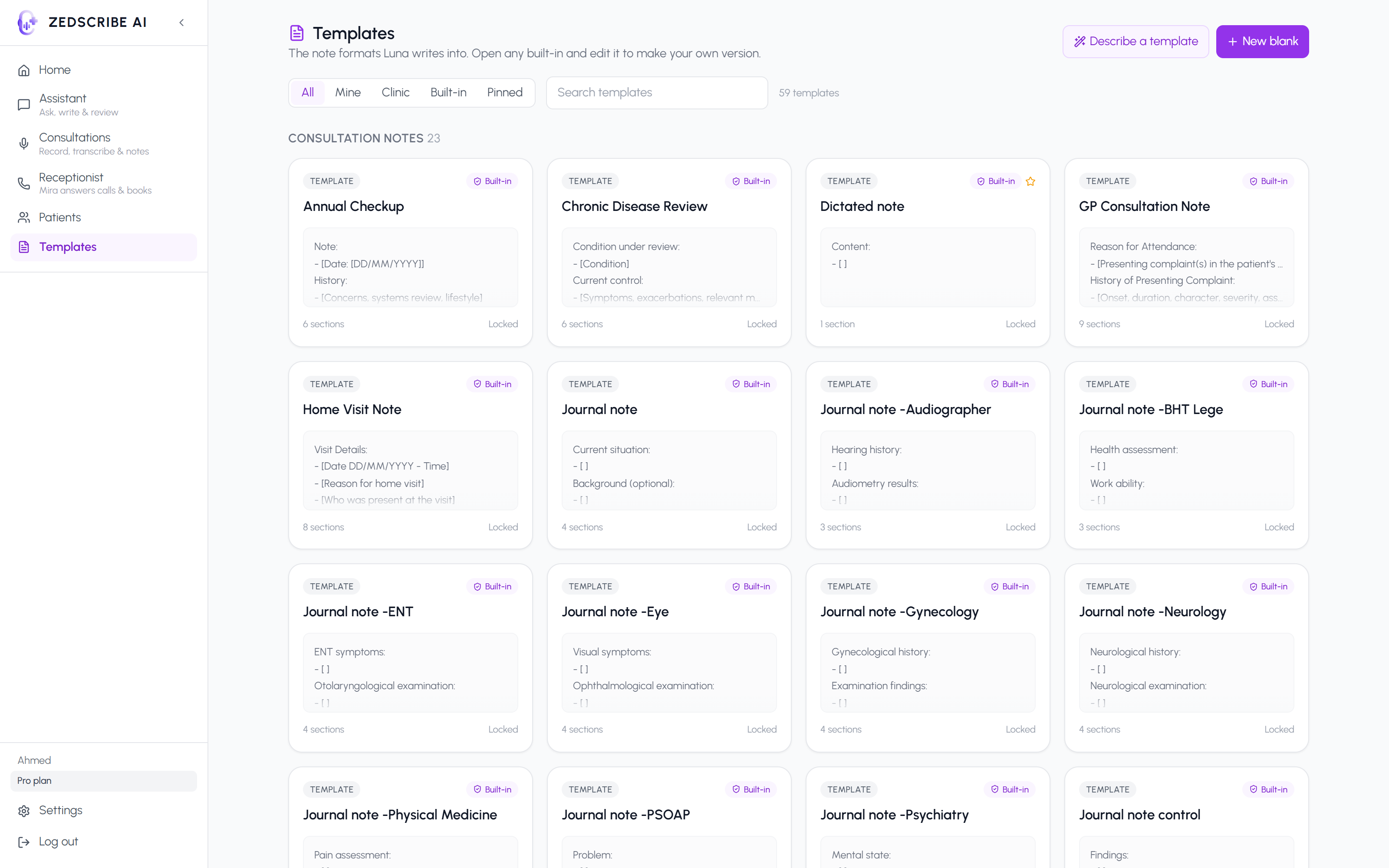The width and height of the screenshot is (1389, 868).
Task: Click the New blank button
Action: (1262, 41)
